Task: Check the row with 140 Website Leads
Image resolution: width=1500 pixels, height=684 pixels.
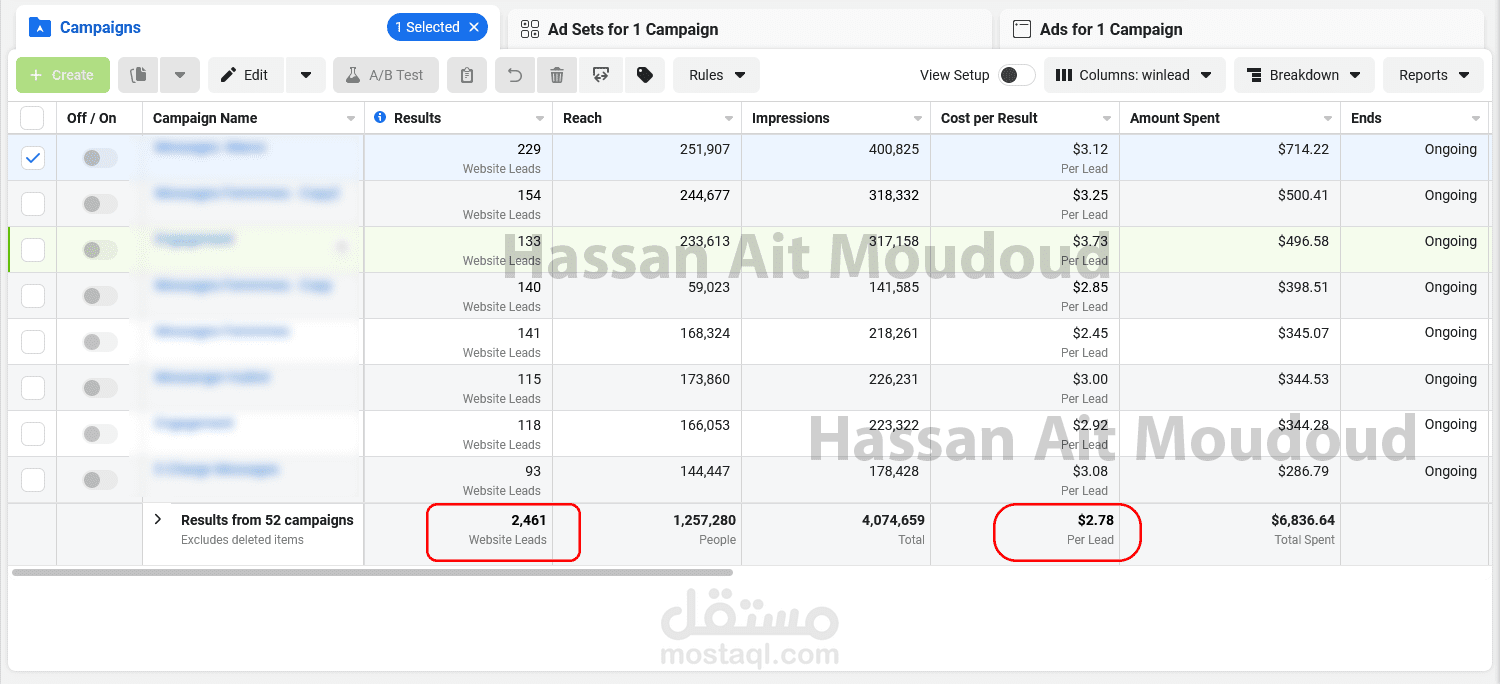Action: [33, 296]
